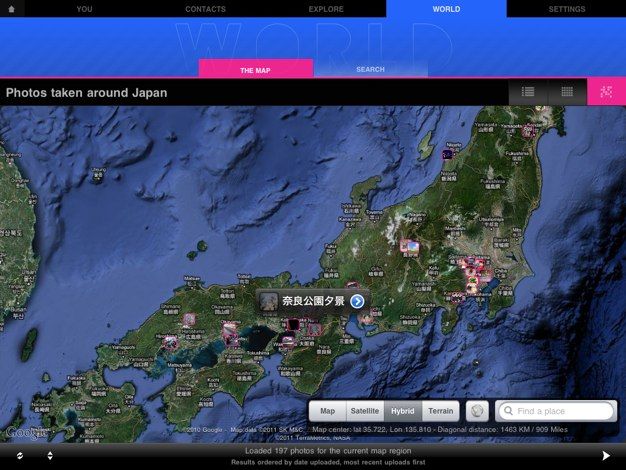Tap 'Loaded 197 photos' status text
626x470 pixels.
click(328, 451)
